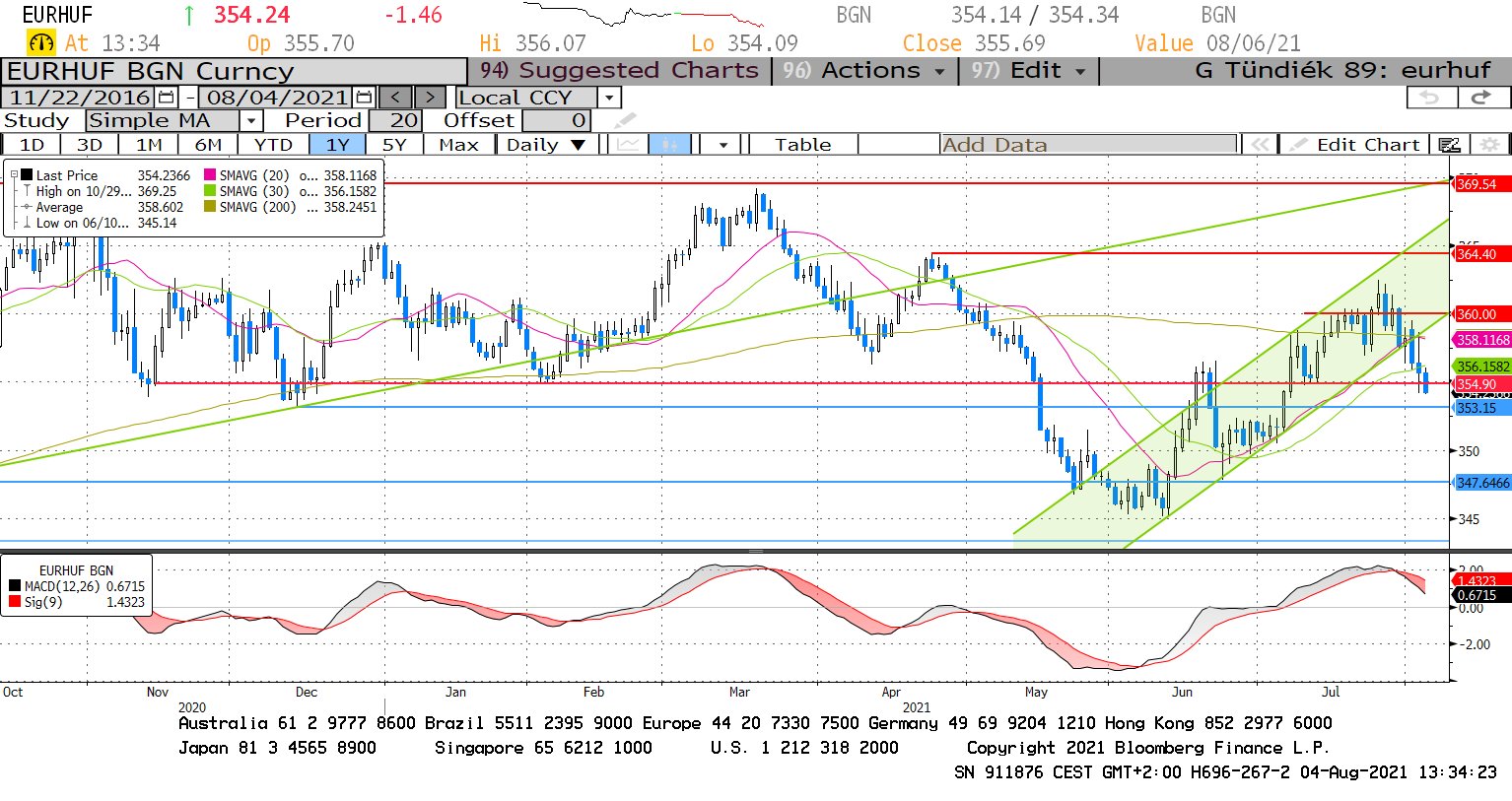Shift date range forward with right arrow
Viewport: 1512px width, 801px height.
430,98
